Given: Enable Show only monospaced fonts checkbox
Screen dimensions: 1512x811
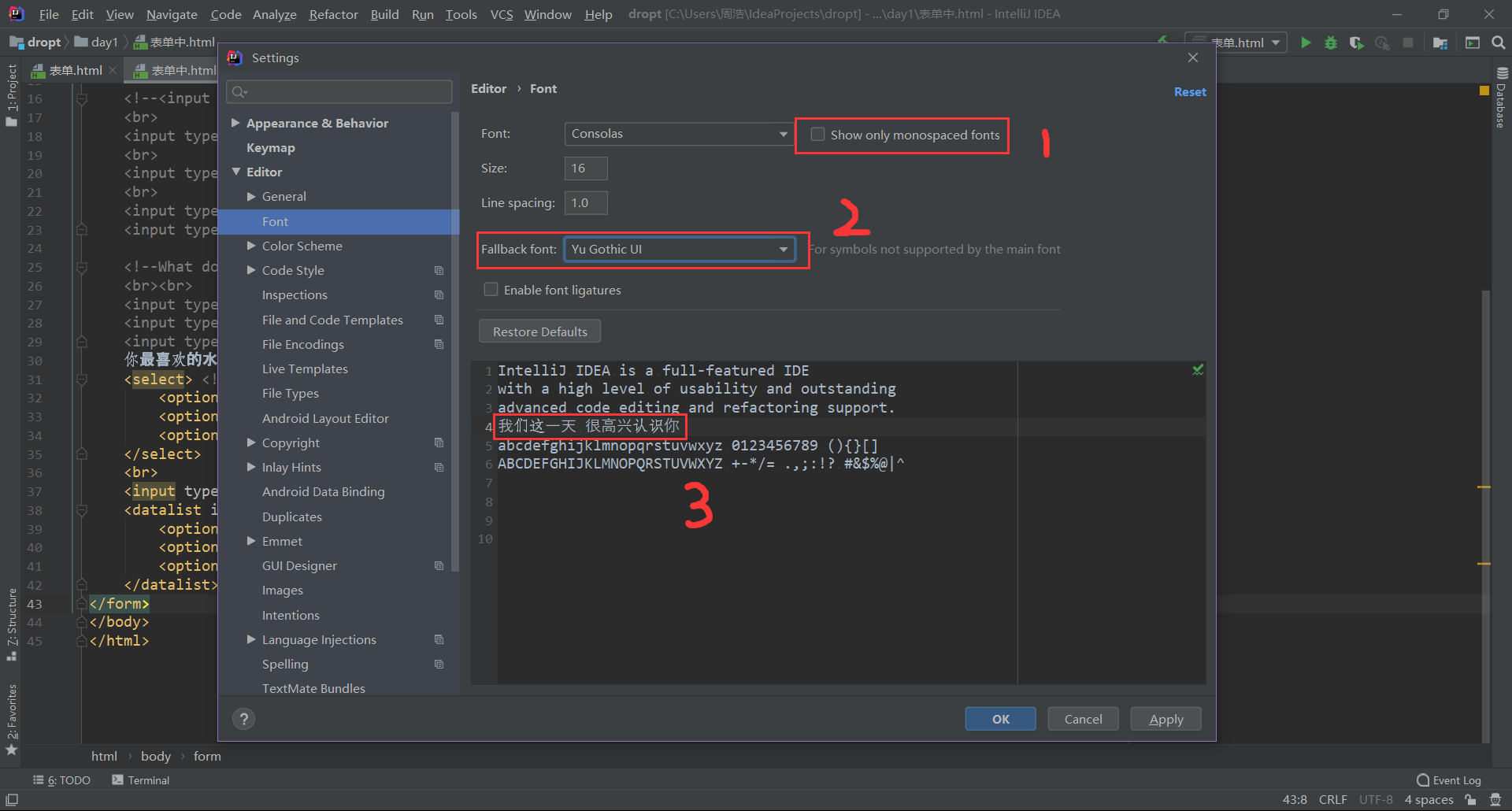Looking at the screenshot, I should point(818,135).
